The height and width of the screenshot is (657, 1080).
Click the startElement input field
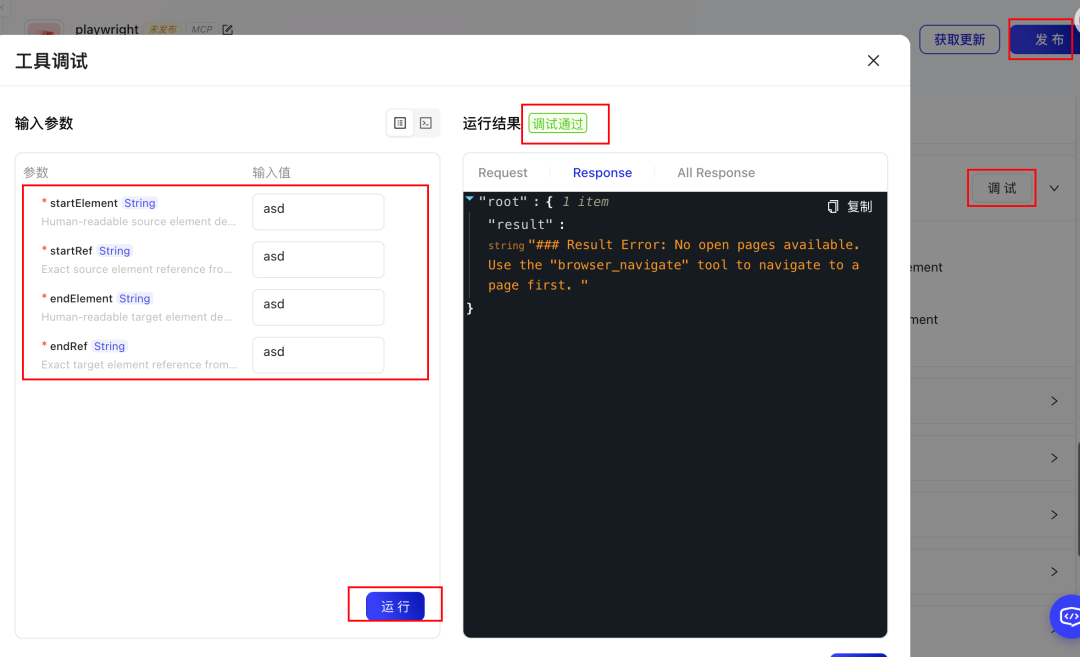pyautogui.click(x=318, y=211)
